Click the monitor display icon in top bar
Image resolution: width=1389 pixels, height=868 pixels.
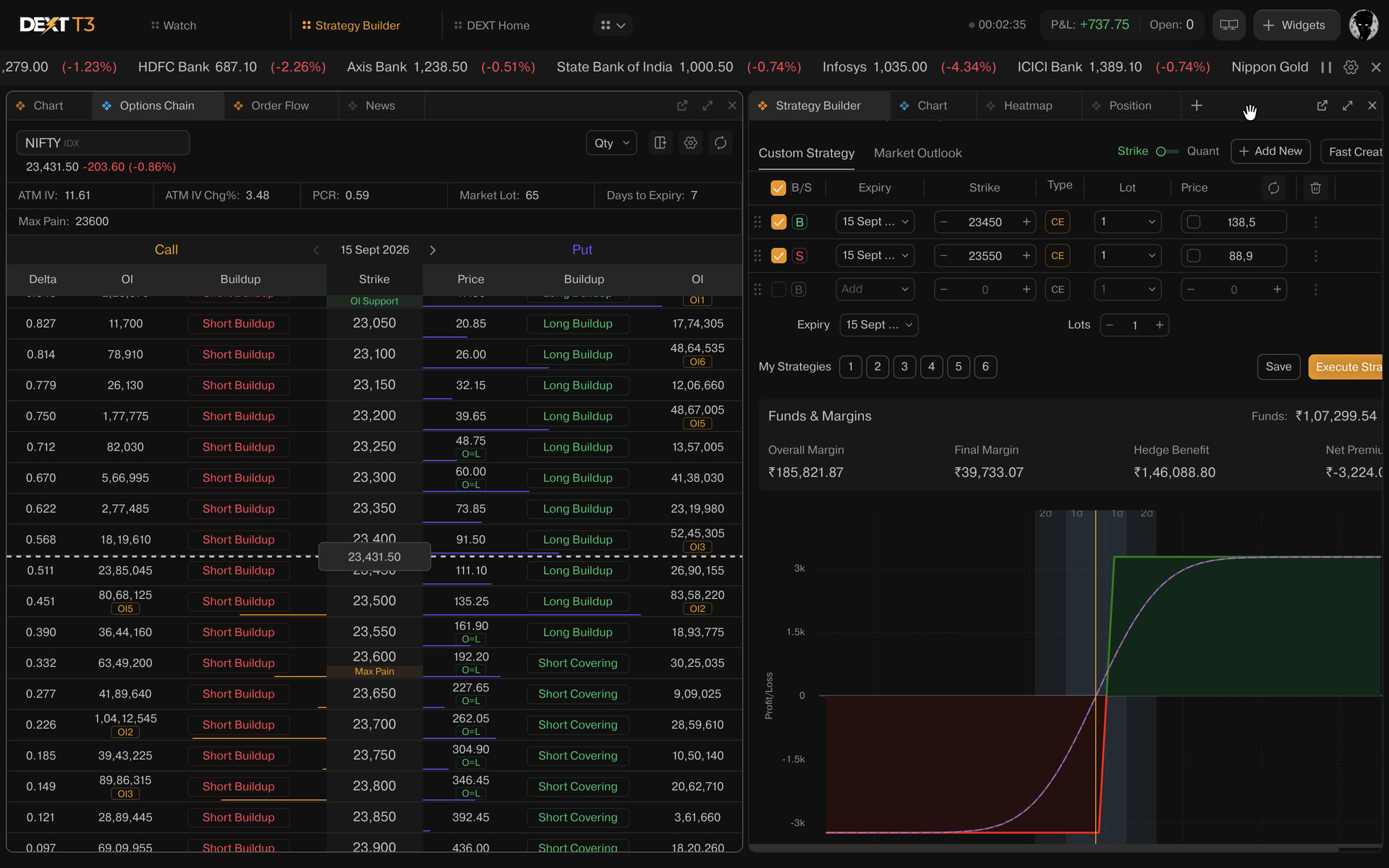point(1228,25)
